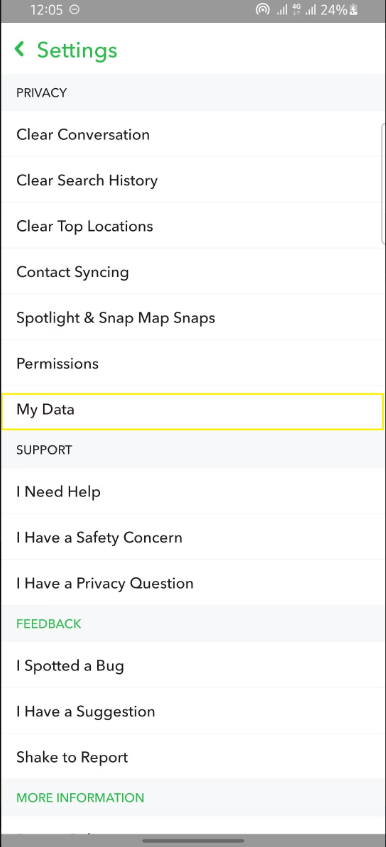Image resolution: width=386 pixels, height=847 pixels.
Task: Click the scrollbar on the right edge
Action: (x=383, y=184)
